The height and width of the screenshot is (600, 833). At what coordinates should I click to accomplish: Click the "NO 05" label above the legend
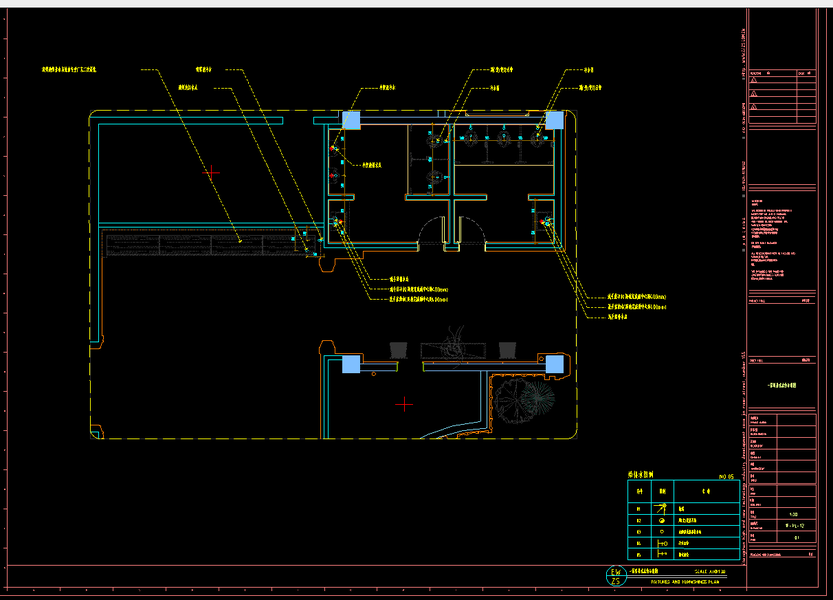point(726,477)
